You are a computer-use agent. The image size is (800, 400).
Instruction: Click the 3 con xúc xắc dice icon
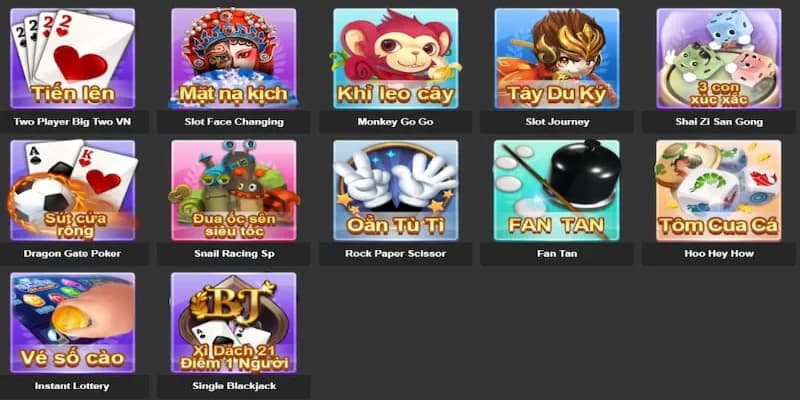point(718,58)
